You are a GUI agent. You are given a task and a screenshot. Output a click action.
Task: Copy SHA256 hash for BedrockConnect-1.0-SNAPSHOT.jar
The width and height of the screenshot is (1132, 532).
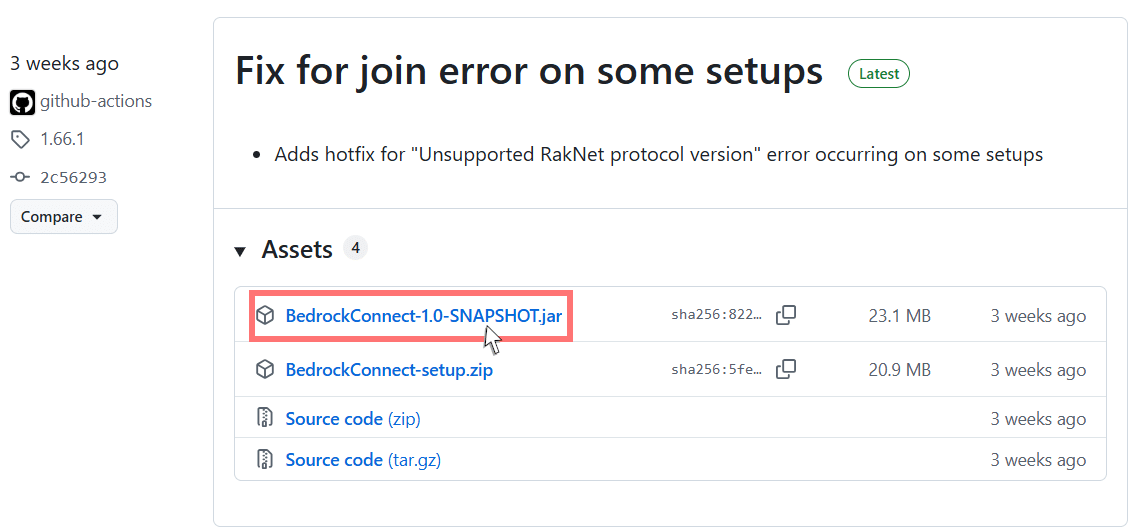(786, 315)
